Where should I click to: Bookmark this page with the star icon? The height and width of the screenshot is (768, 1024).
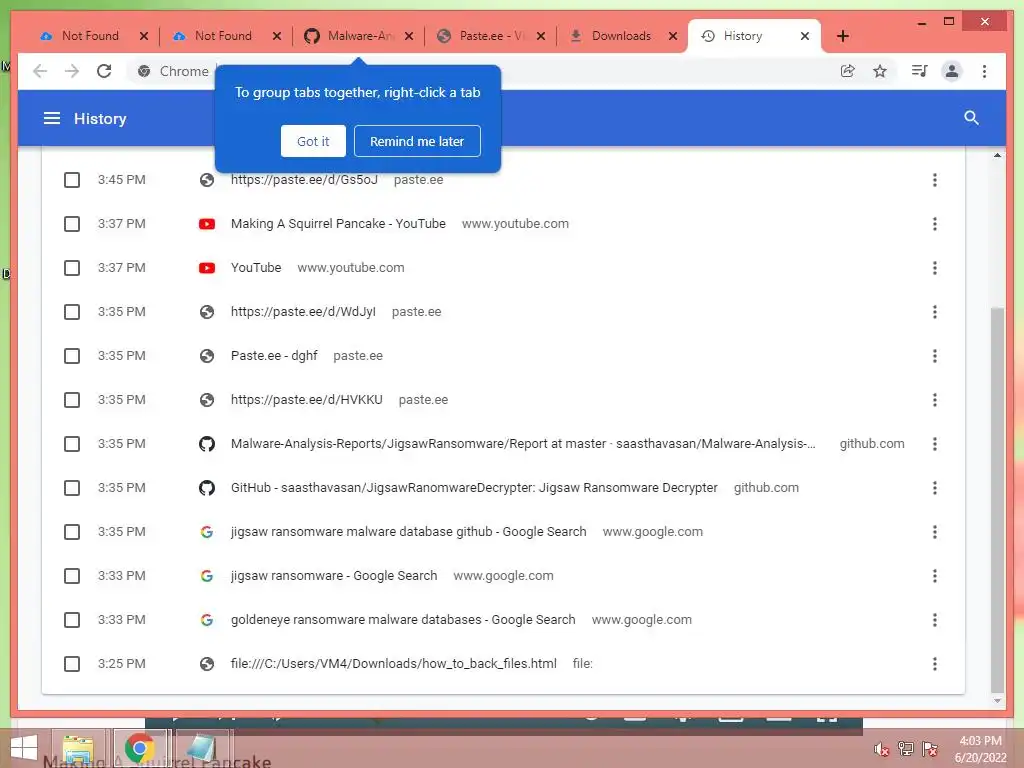[x=880, y=71]
